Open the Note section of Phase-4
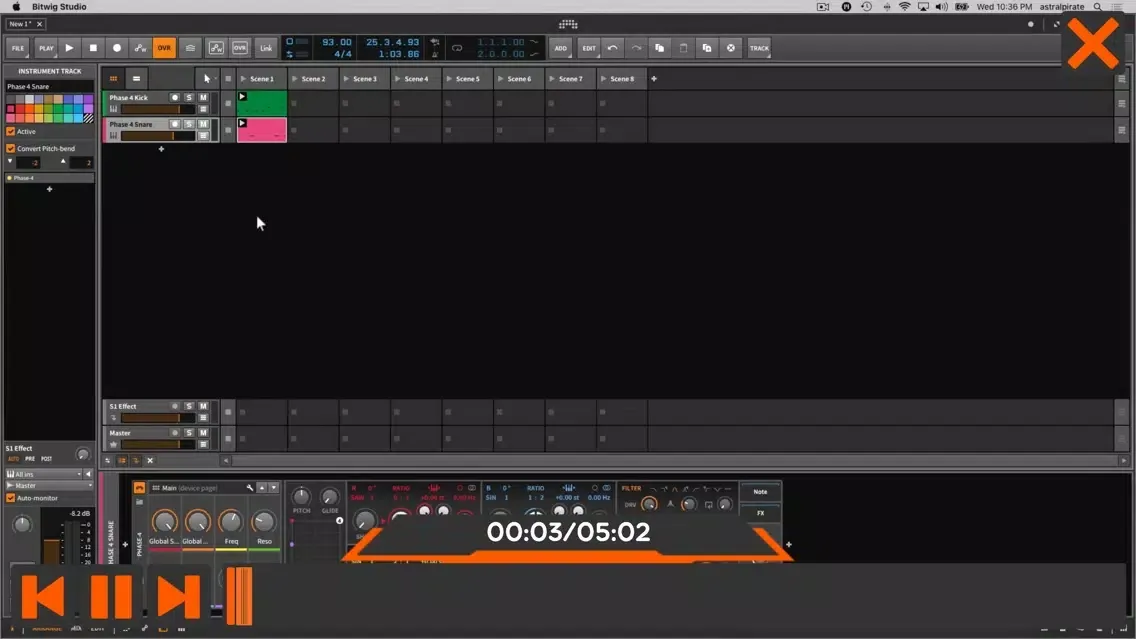1136x639 pixels. tap(760, 491)
